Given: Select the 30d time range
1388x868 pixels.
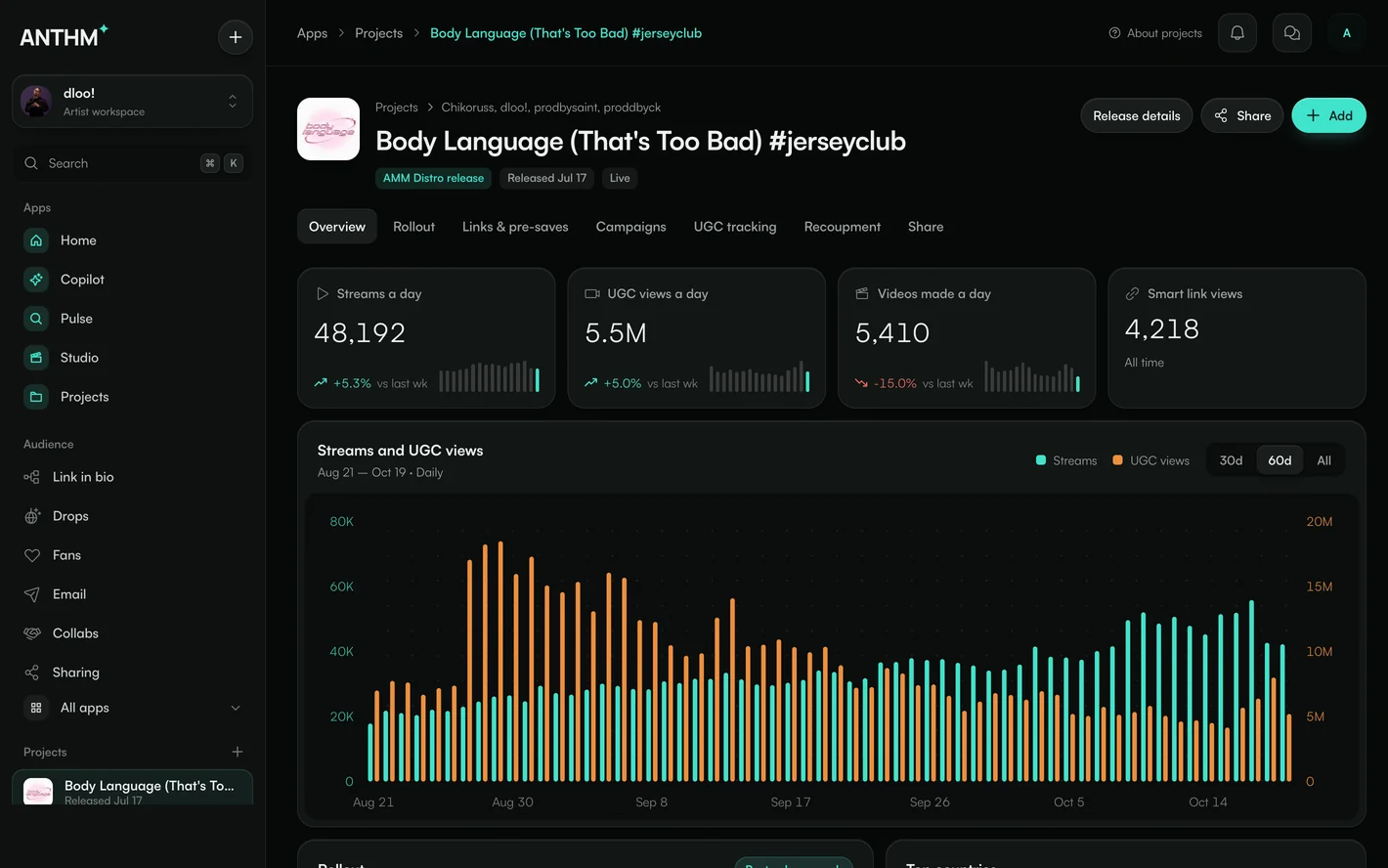Looking at the screenshot, I should coord(1232,460).
